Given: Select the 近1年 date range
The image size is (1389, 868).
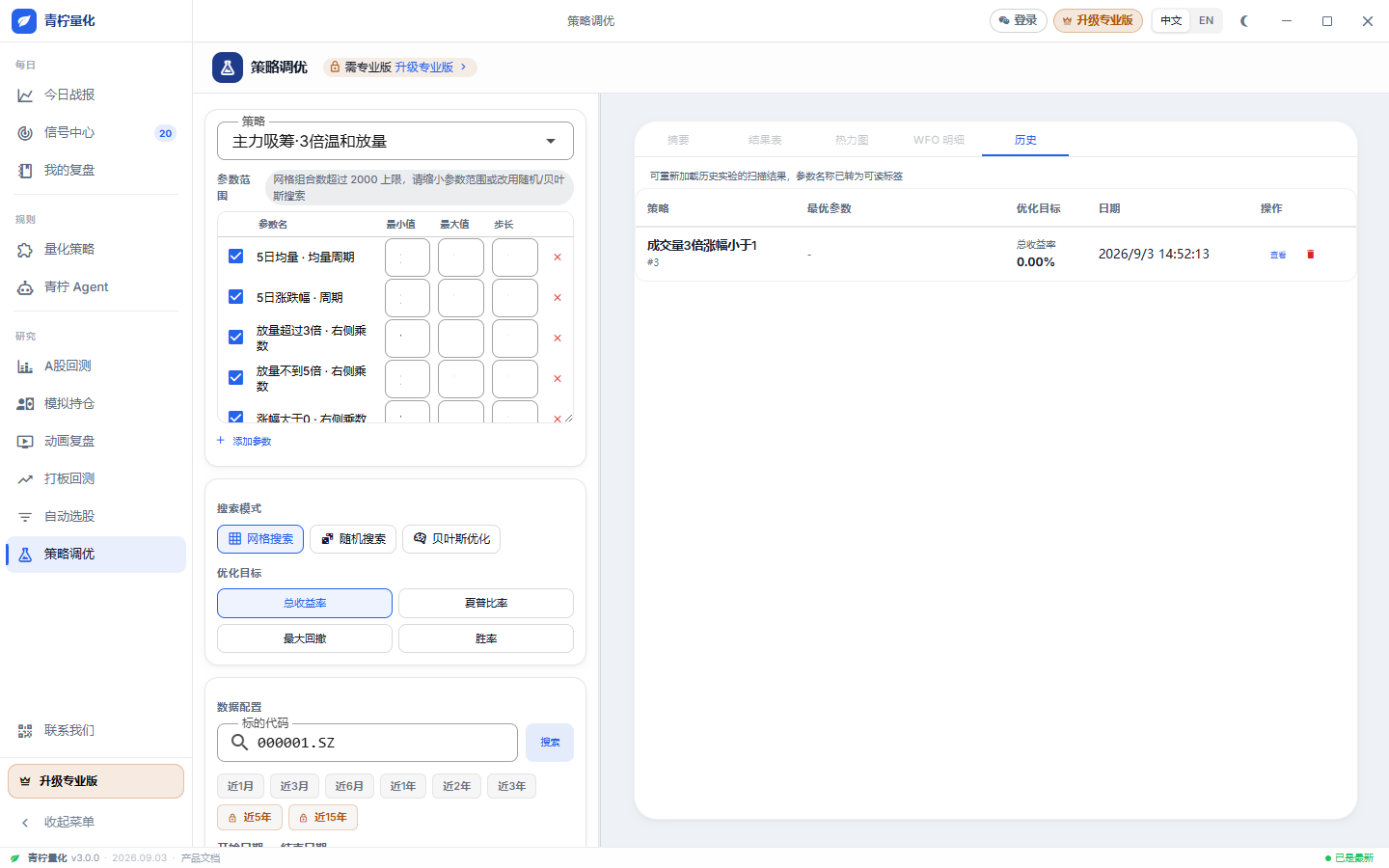Looking at the screenshot, I should coord(403,786).
